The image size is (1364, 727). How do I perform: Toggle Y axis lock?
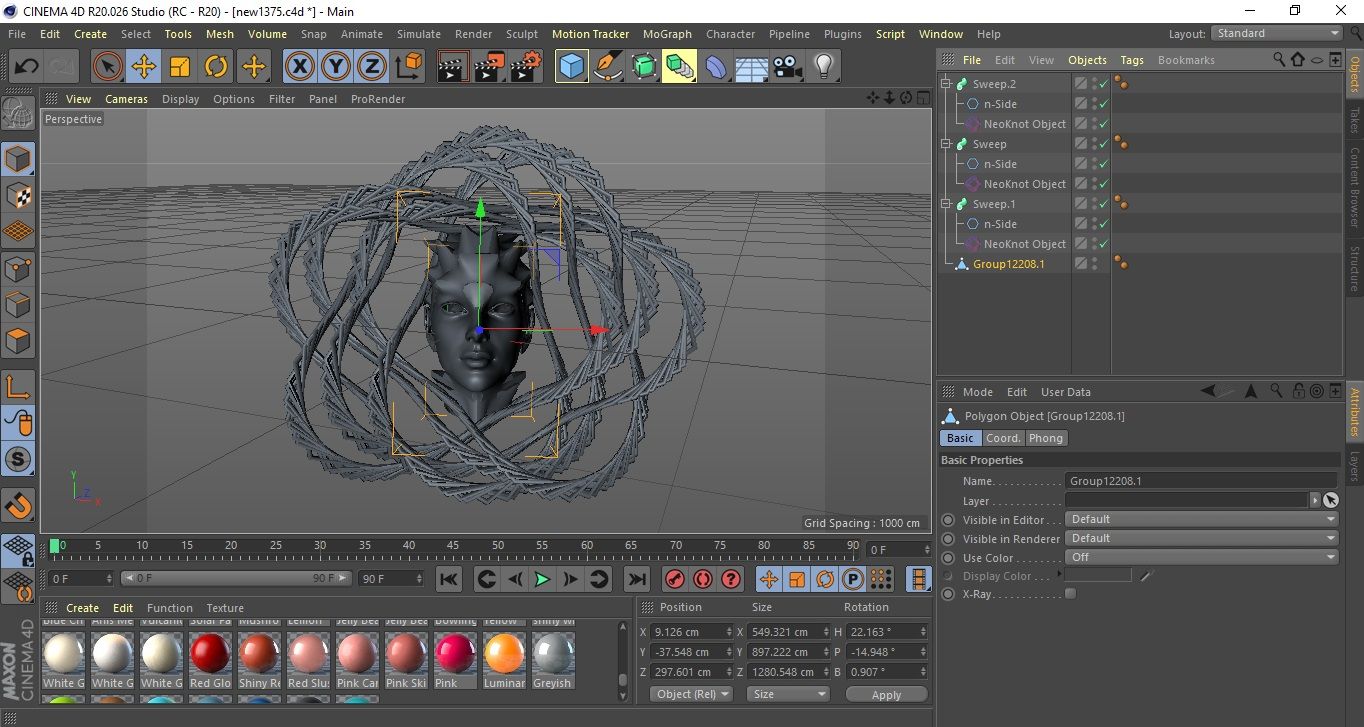tap(335, 67)
